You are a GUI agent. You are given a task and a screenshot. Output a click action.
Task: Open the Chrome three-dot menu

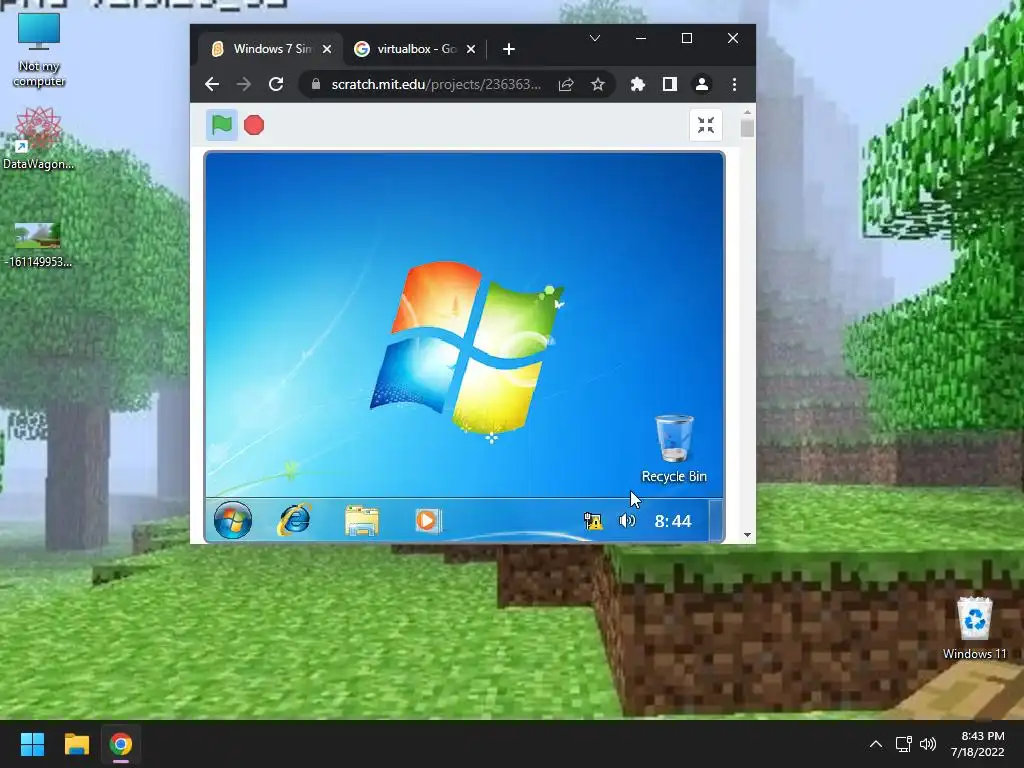[x=735, y=84]
